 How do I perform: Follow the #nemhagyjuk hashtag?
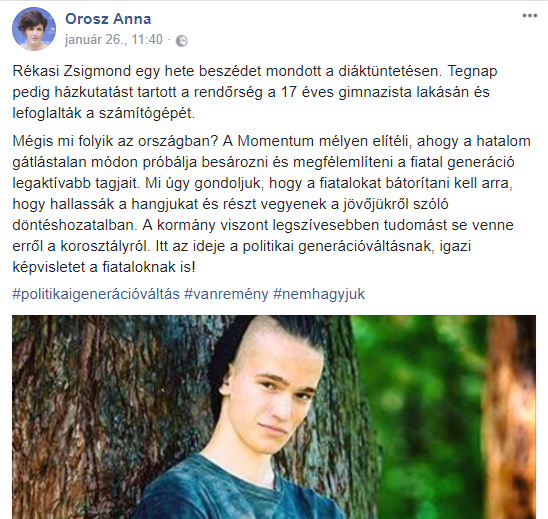(319, 294)
